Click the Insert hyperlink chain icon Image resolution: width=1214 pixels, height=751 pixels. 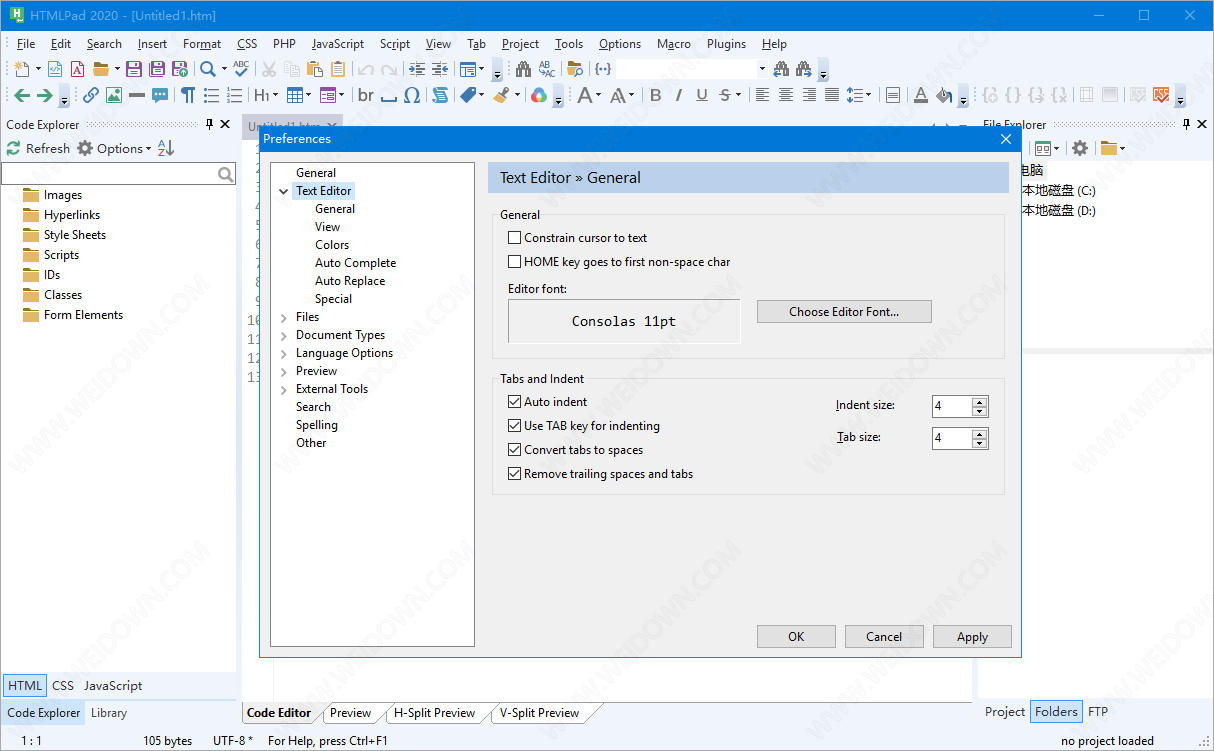tap(91, 95)
